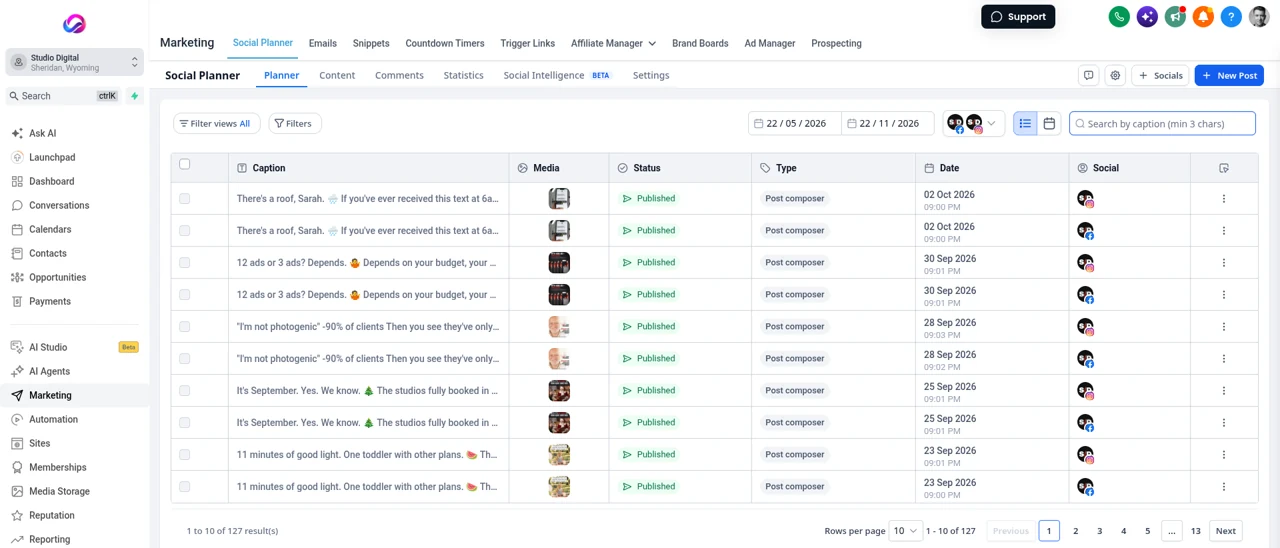The image size is (1280, 548).
Task: Open the megaphone announcements icon
Action: 1175,17
